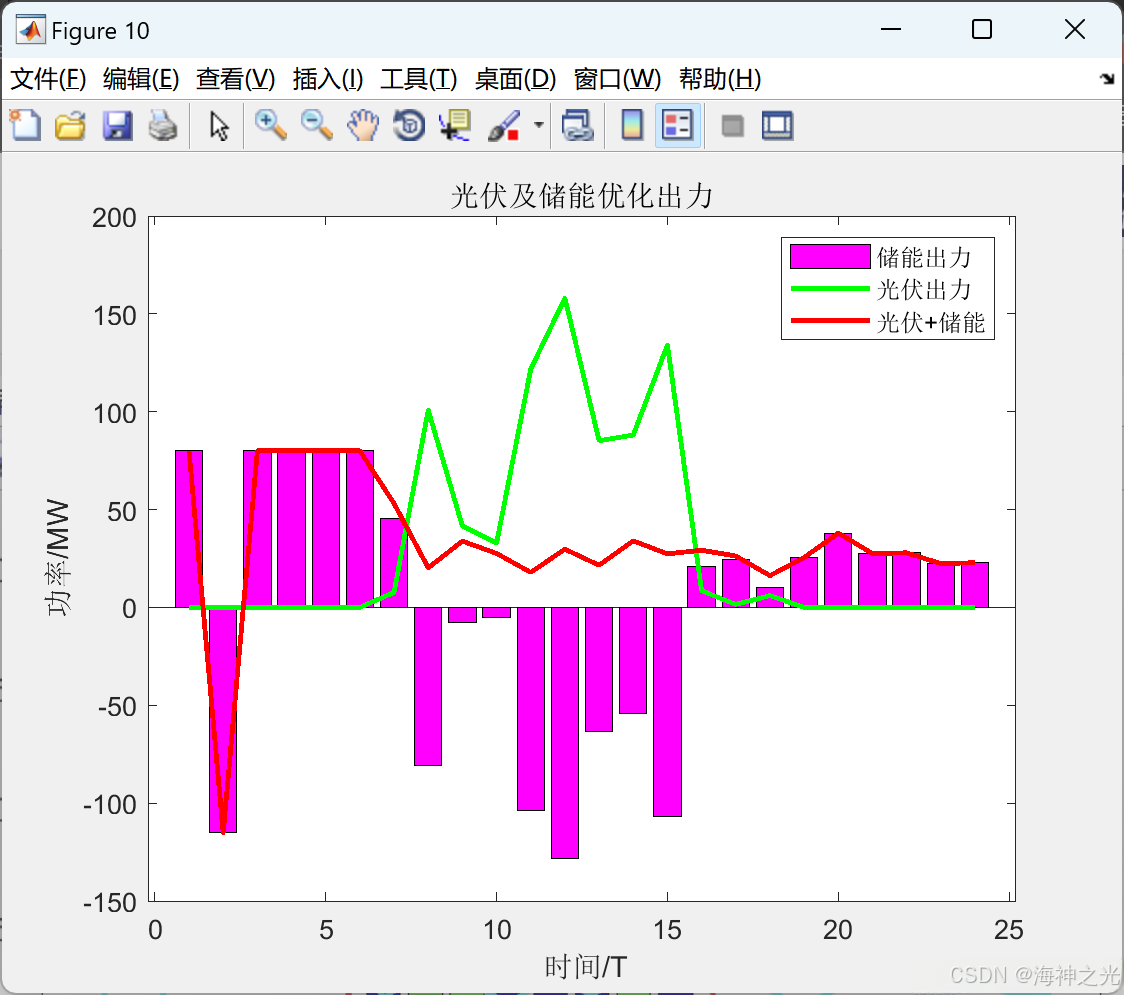Open file with the folder icon
Image resolution: width=1124 pixels, height=995 pixels.
coord(70,125)
